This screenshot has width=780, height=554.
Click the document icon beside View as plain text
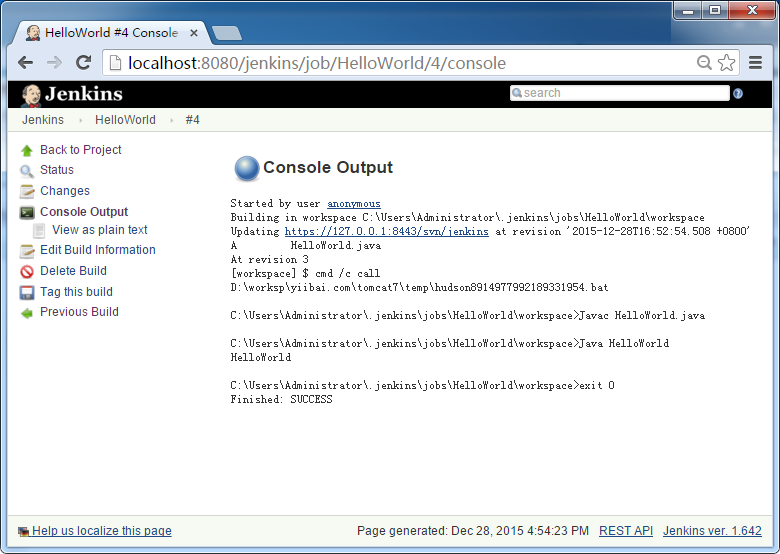click(39, 231)
